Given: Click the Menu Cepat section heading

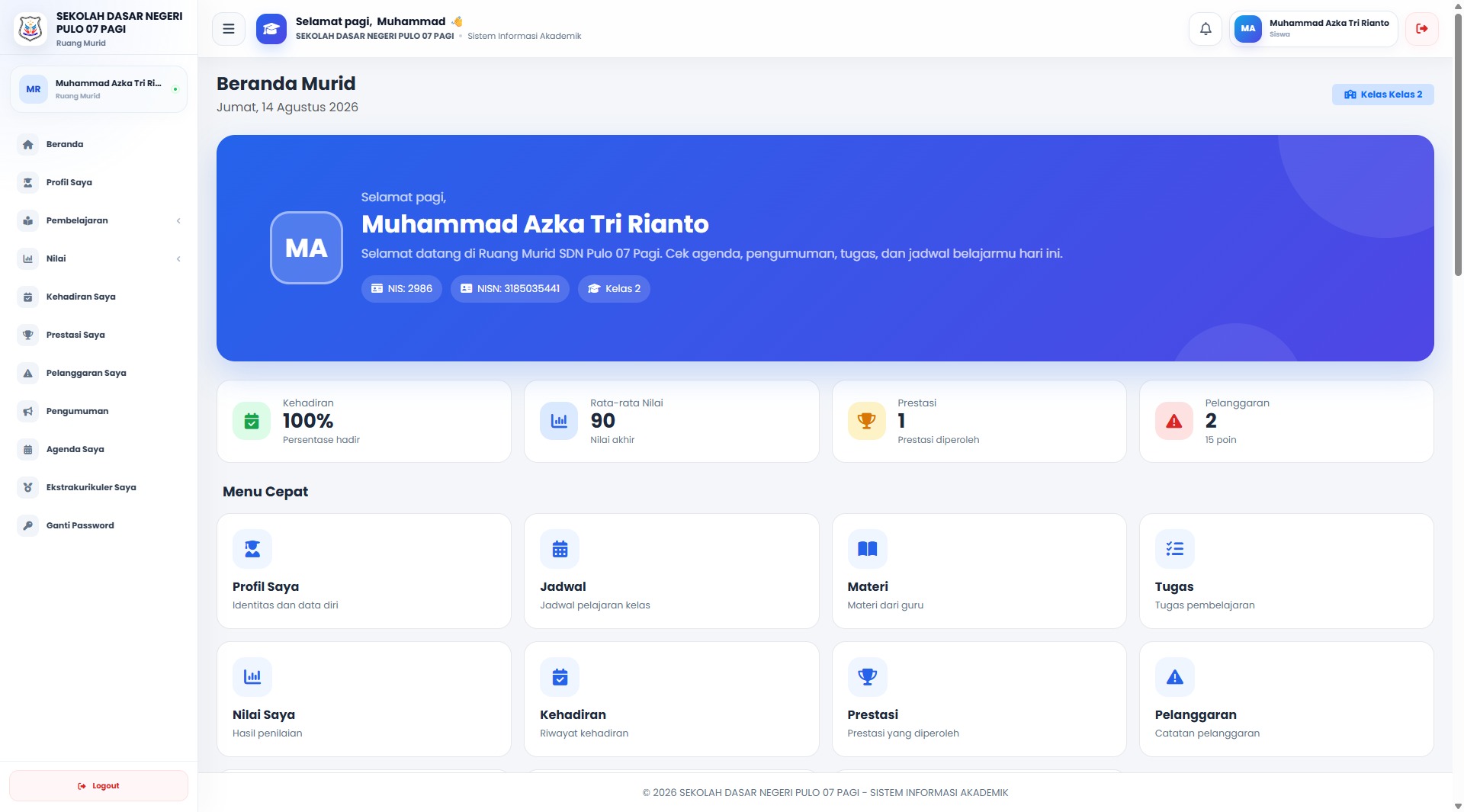Looking at the screenshot, I should tap(265, 492).
